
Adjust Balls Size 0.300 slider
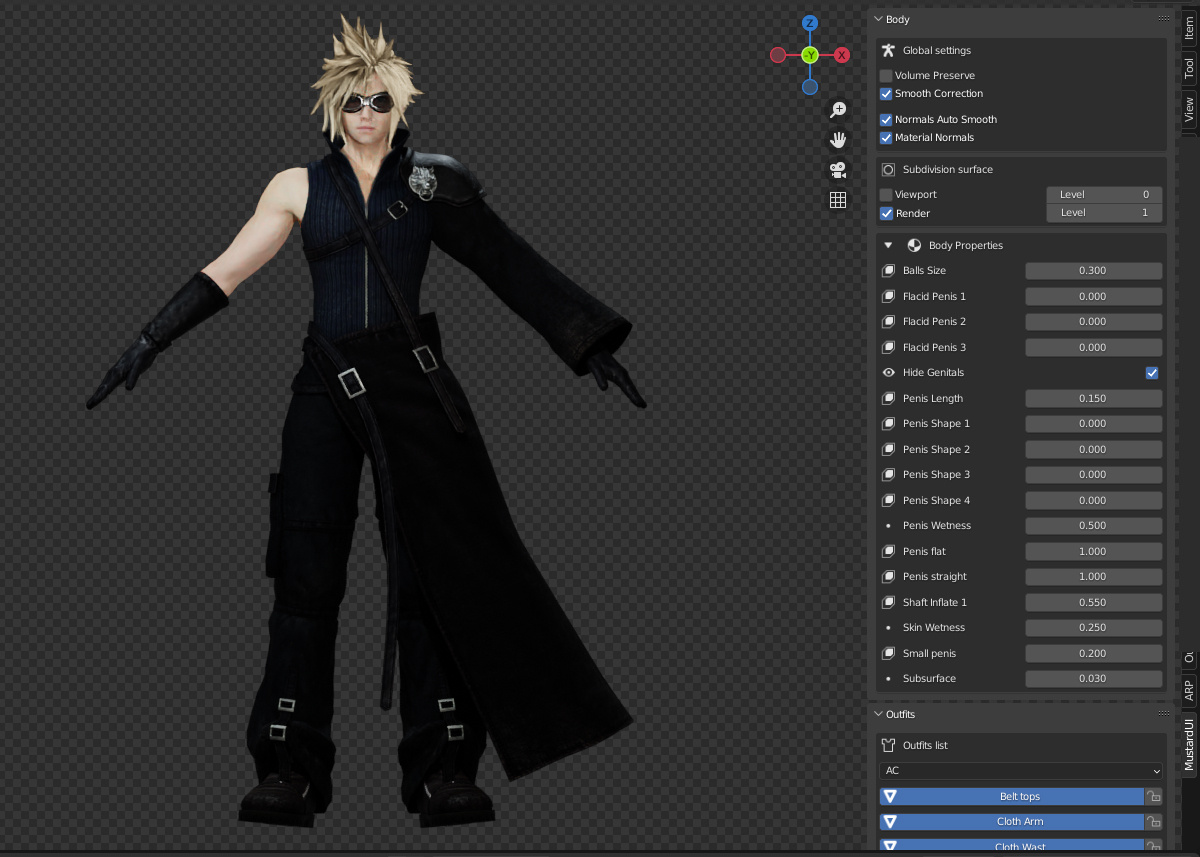tap(1093, 271)
